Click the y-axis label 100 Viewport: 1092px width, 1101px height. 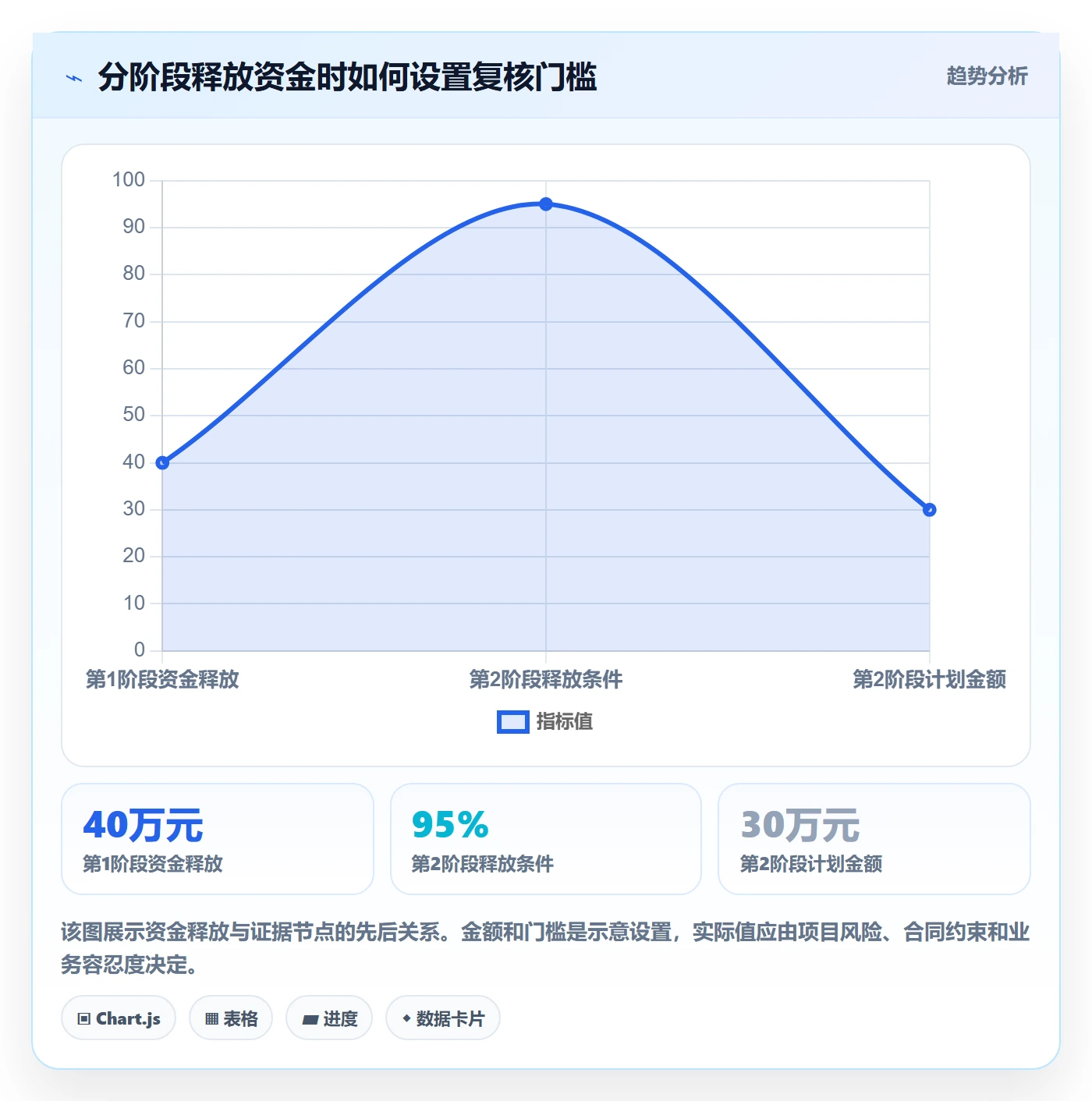click(x=129, y=180)
